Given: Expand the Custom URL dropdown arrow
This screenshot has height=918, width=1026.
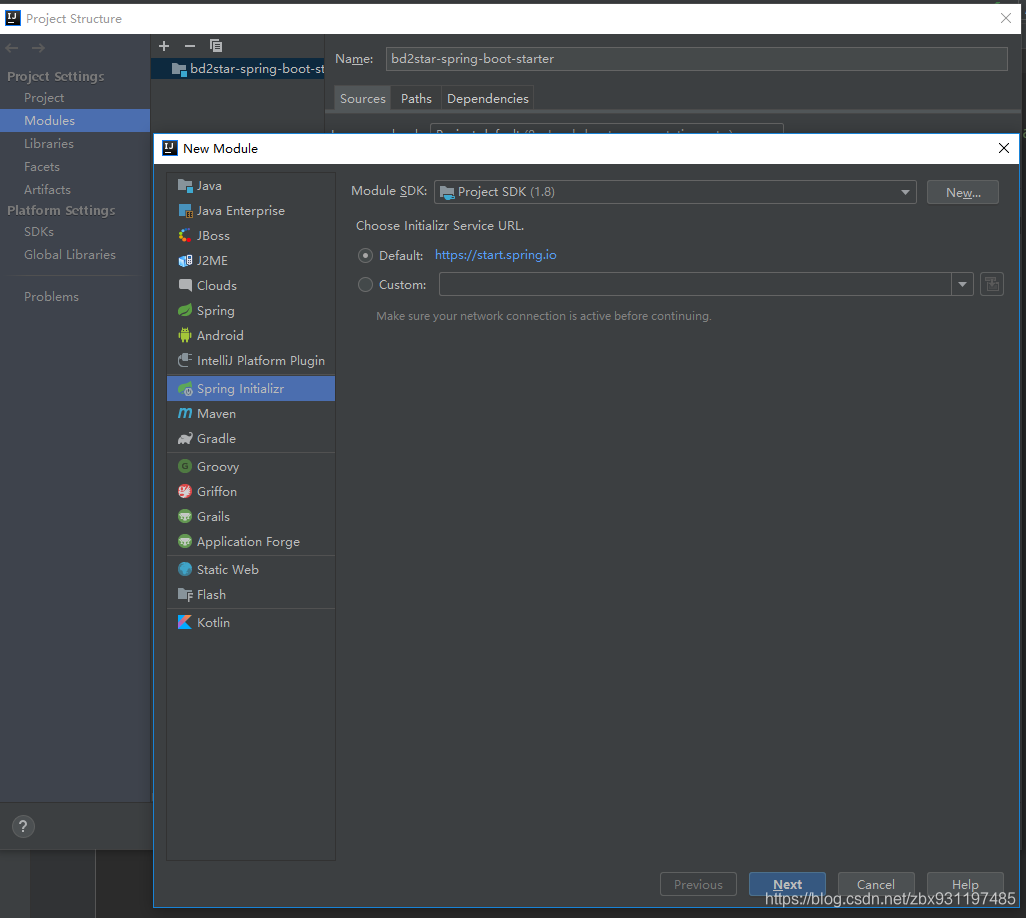Looking at the screenshot, I should (963, 284).
